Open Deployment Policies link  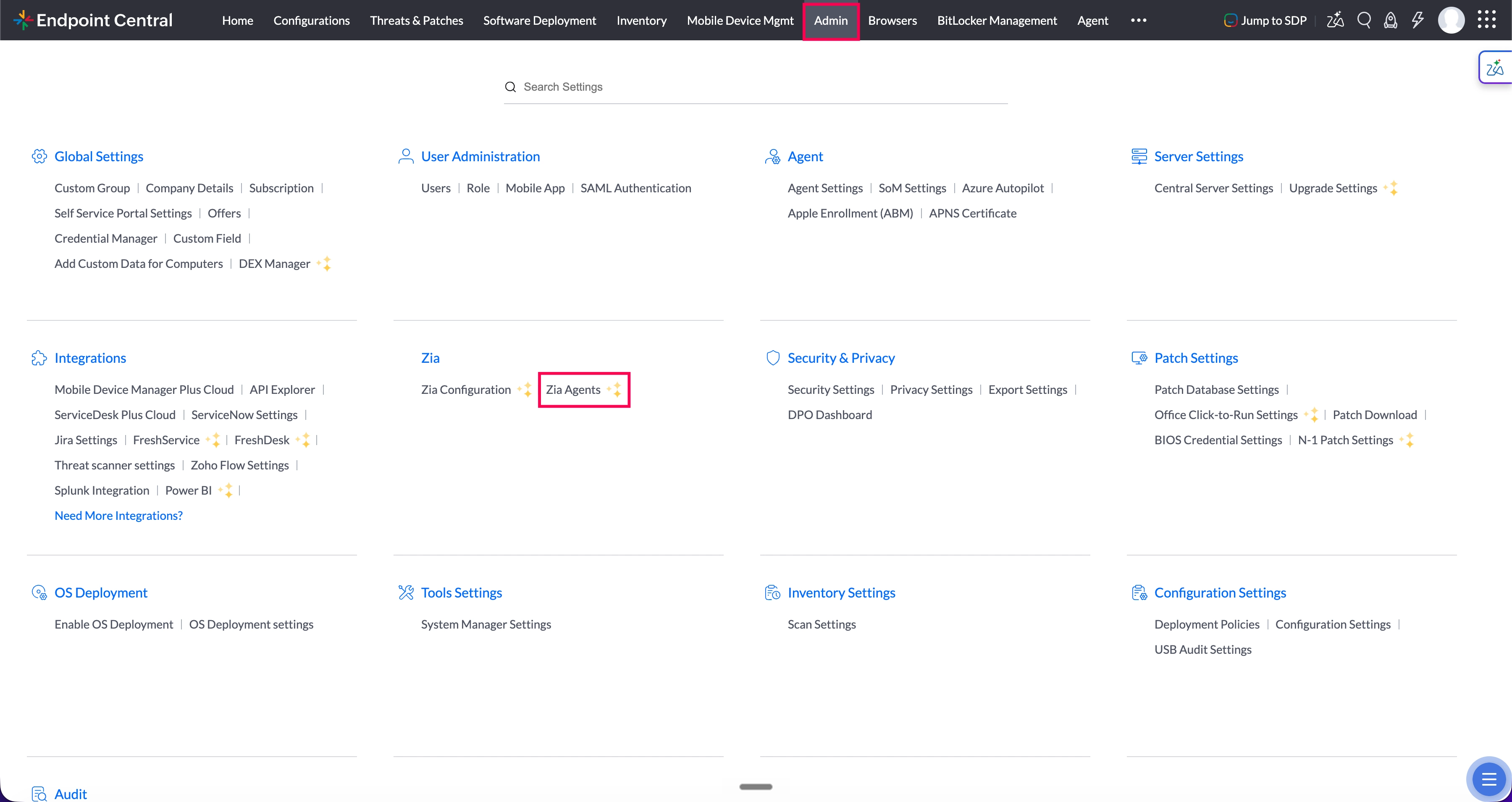click(1206, 624)
